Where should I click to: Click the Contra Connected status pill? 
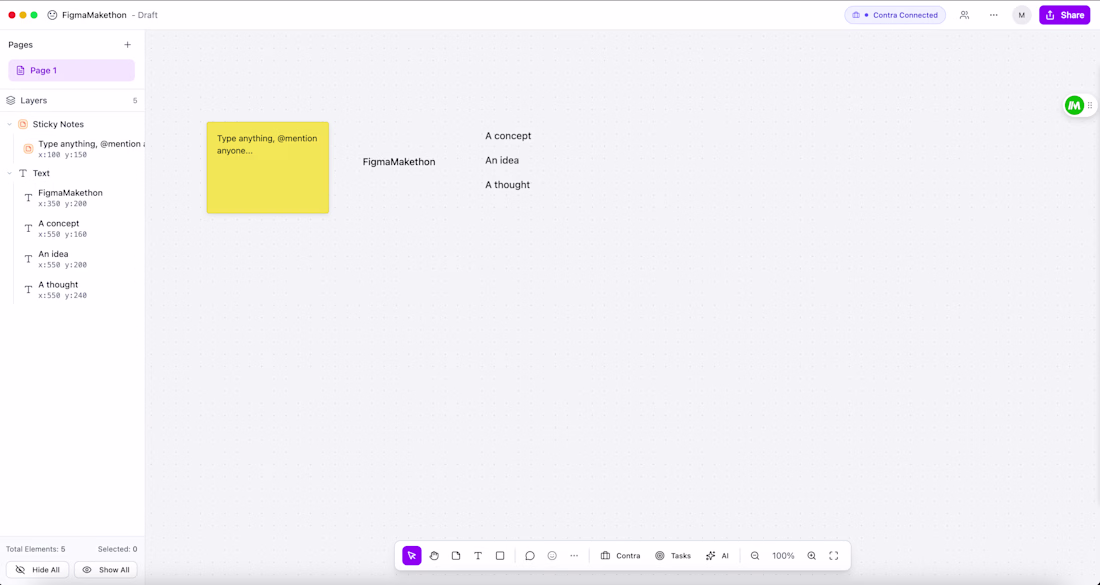click(x=895, y=15)
